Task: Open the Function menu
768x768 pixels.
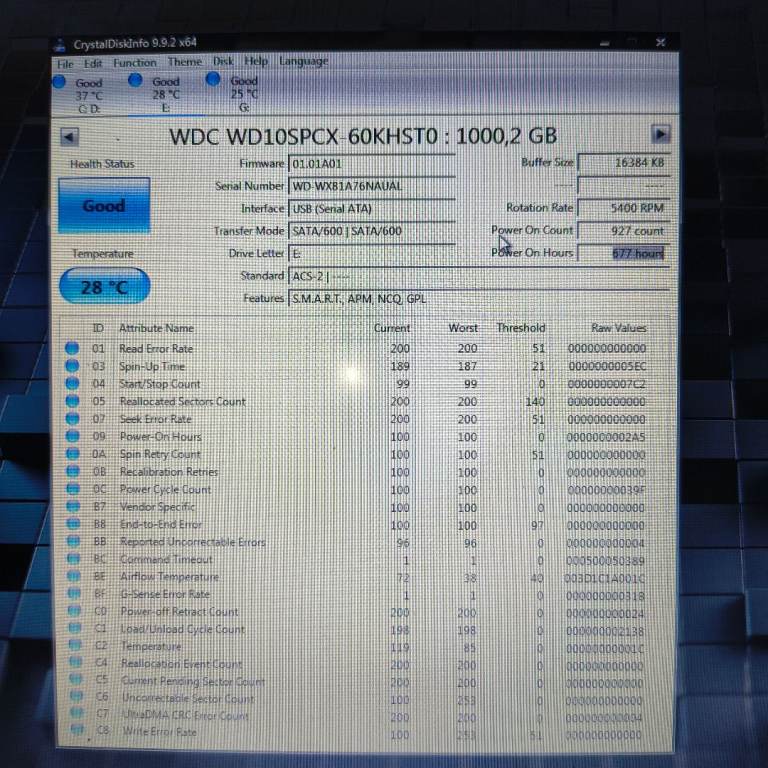Action: 135,63
